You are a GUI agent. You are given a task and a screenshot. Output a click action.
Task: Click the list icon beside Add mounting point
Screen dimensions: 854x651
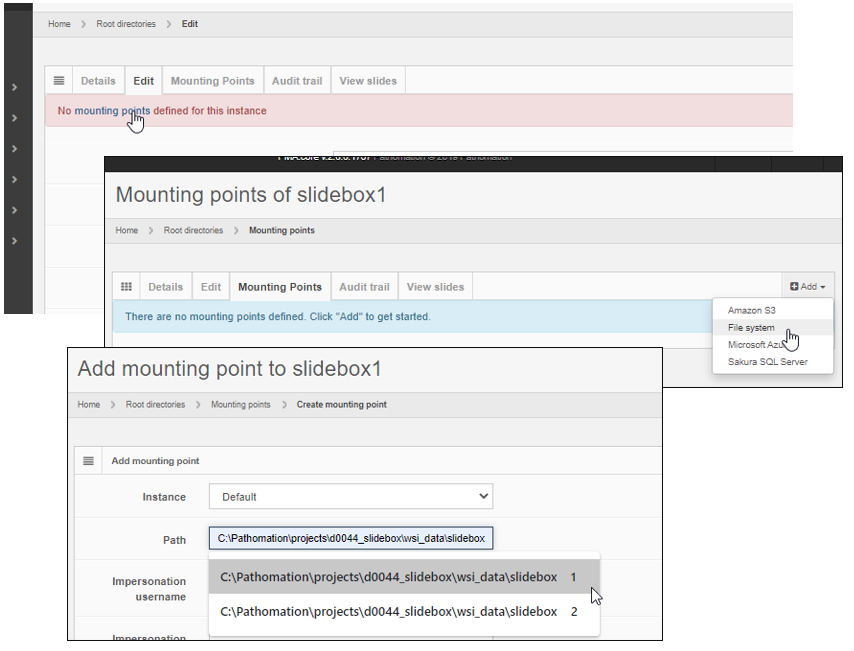pos(88,461)
